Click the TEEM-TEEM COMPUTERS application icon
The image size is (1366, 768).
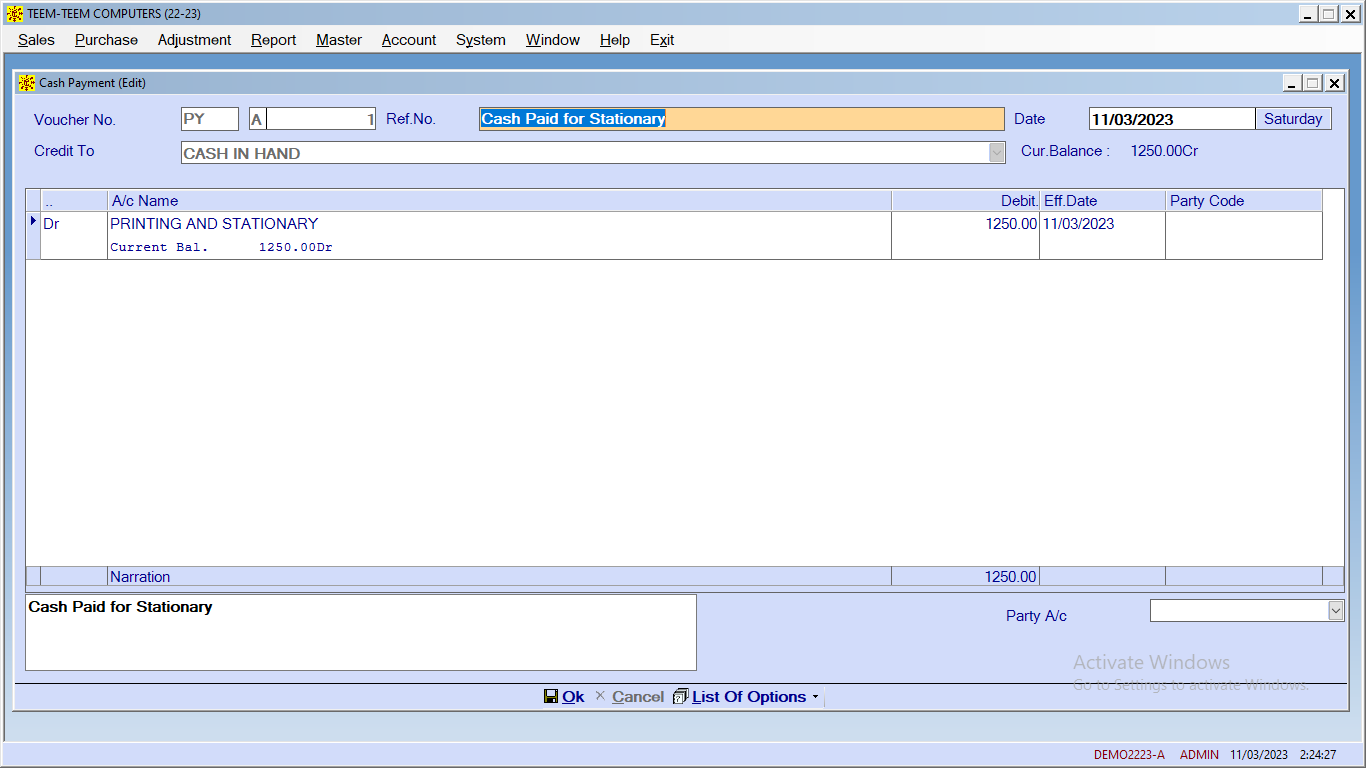(15, 14)
